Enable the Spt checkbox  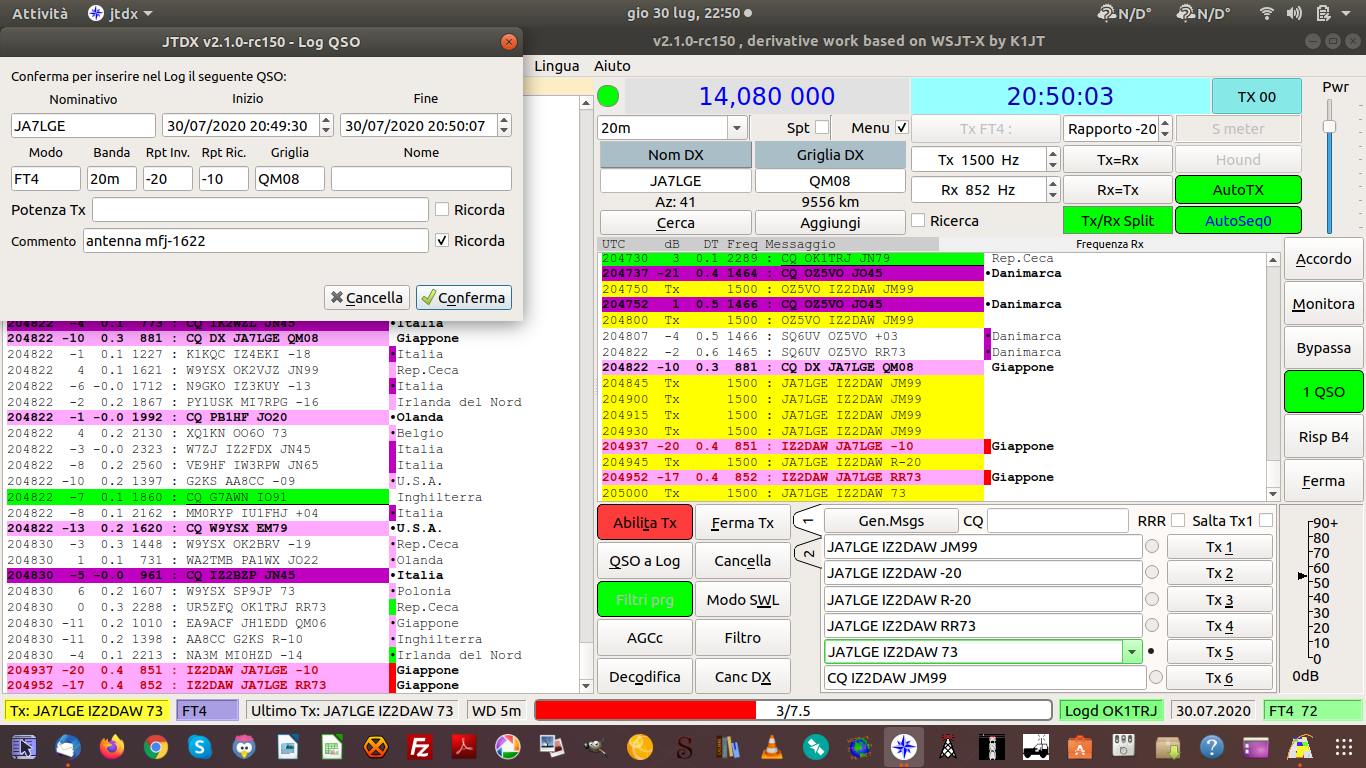pyautogui.click(x=822, y=128)
